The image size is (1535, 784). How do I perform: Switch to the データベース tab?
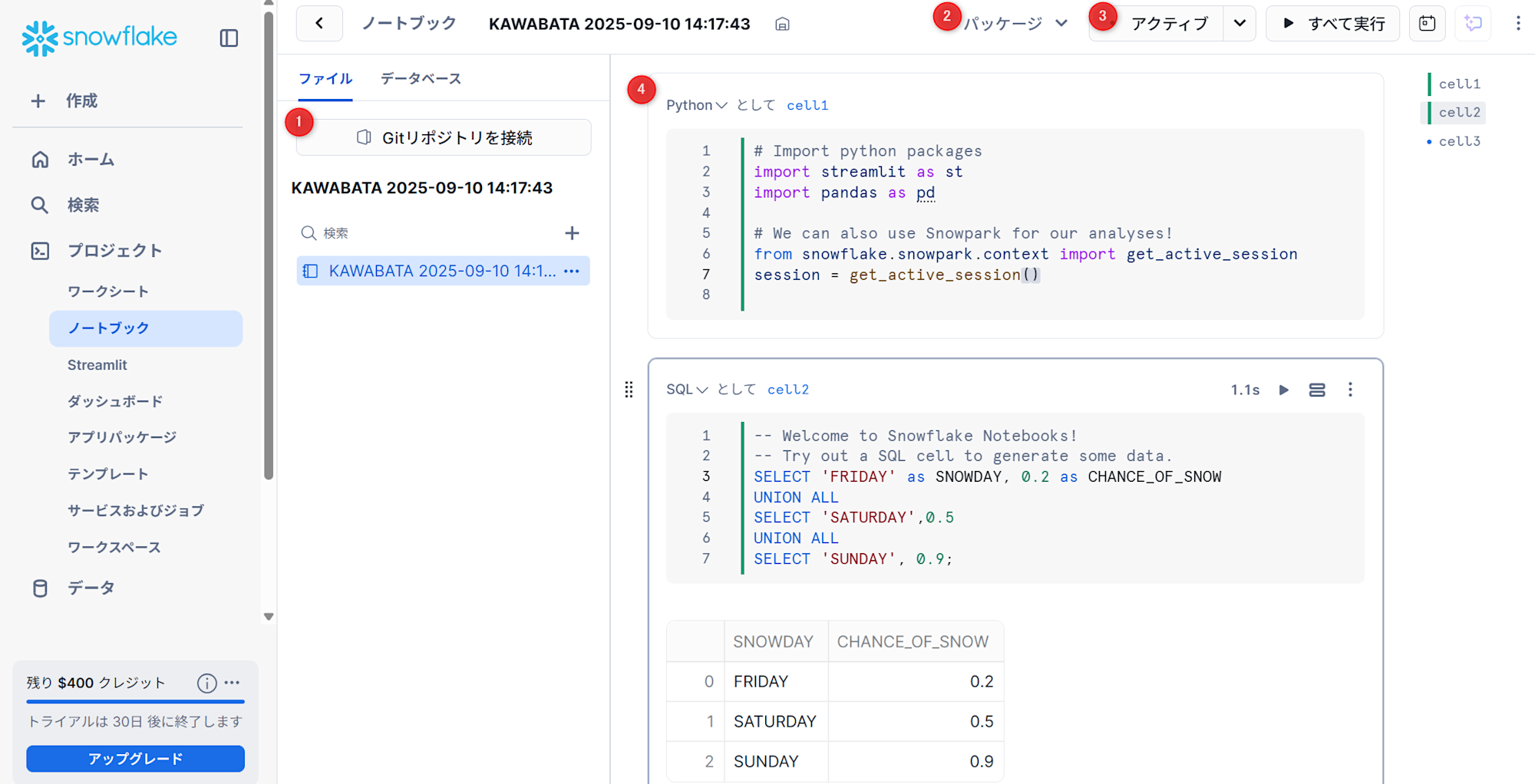pyautogui.click(x=421, y=78)
